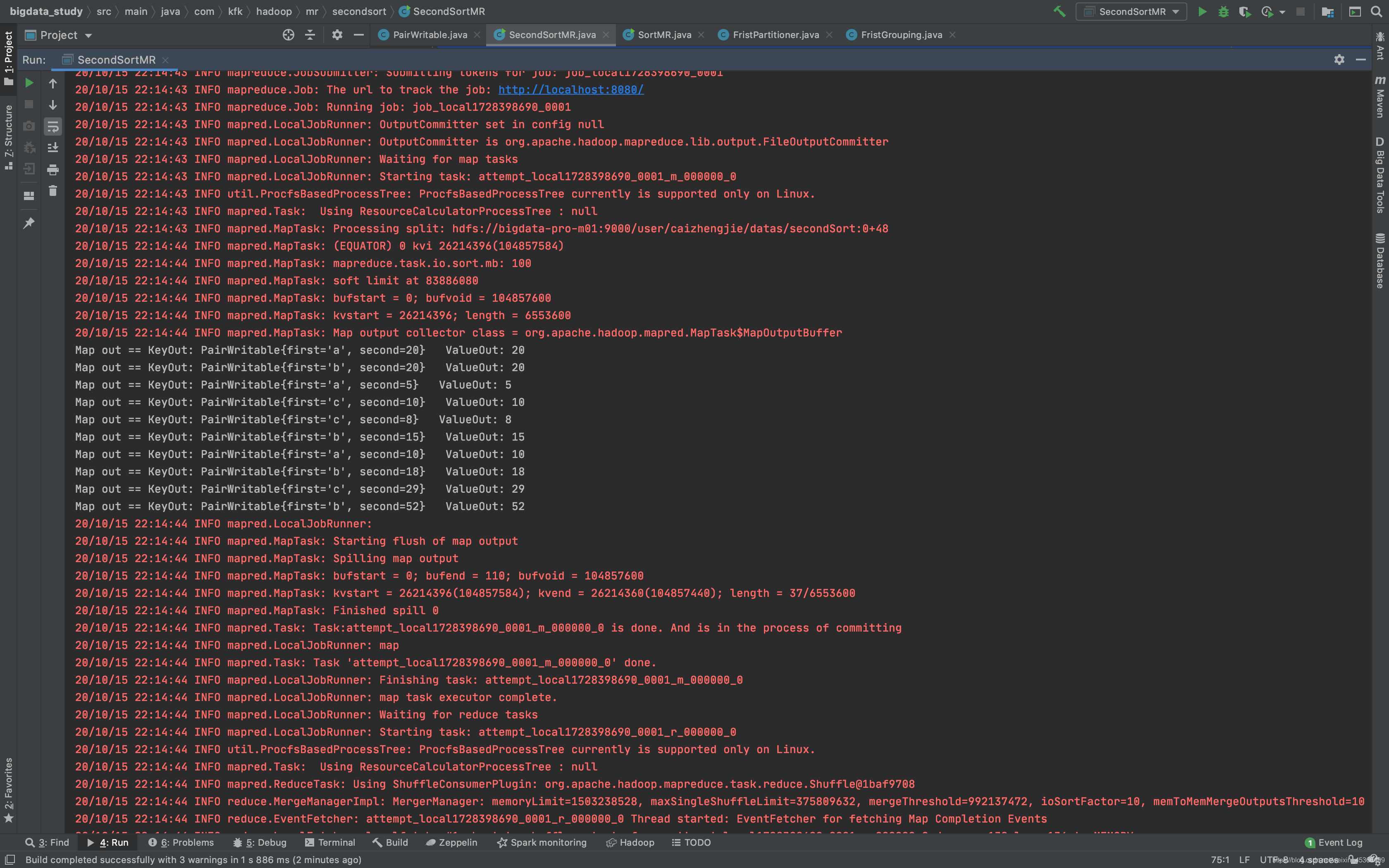Image resolution: width=1389 pixels, height=868 pixels.
Task: Open the Project view dropdown
Action: [x=59, y=35]
